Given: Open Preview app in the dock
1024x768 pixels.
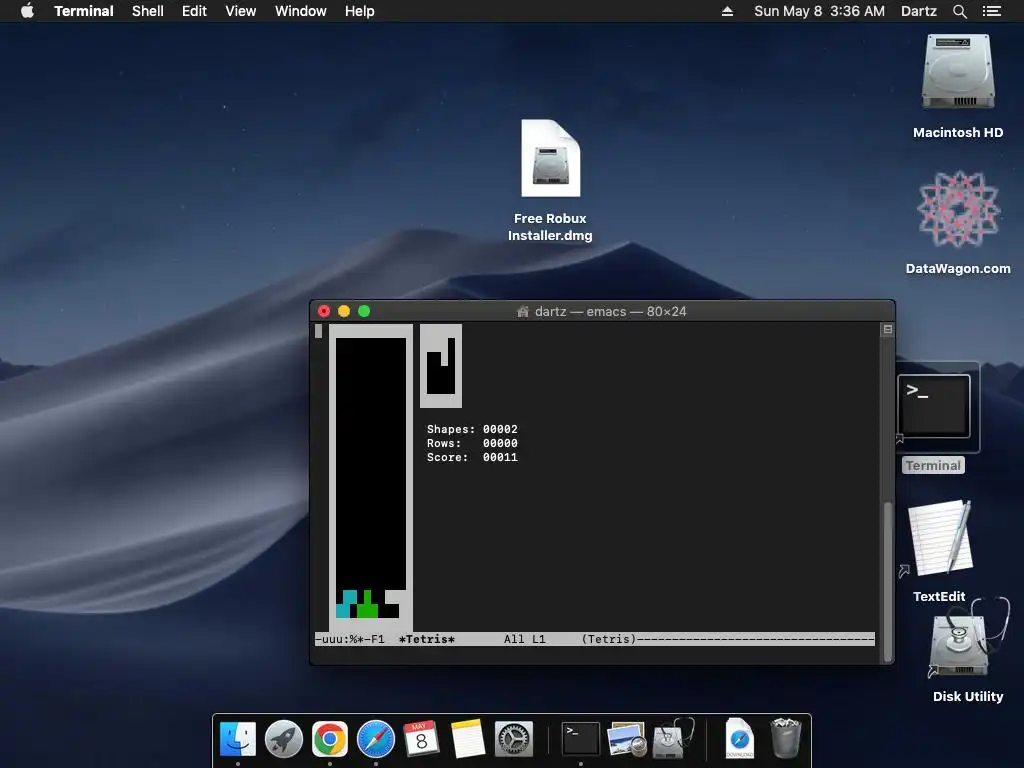Looking at the screenshot, I should pyautogui.click(x=626, y=739).
